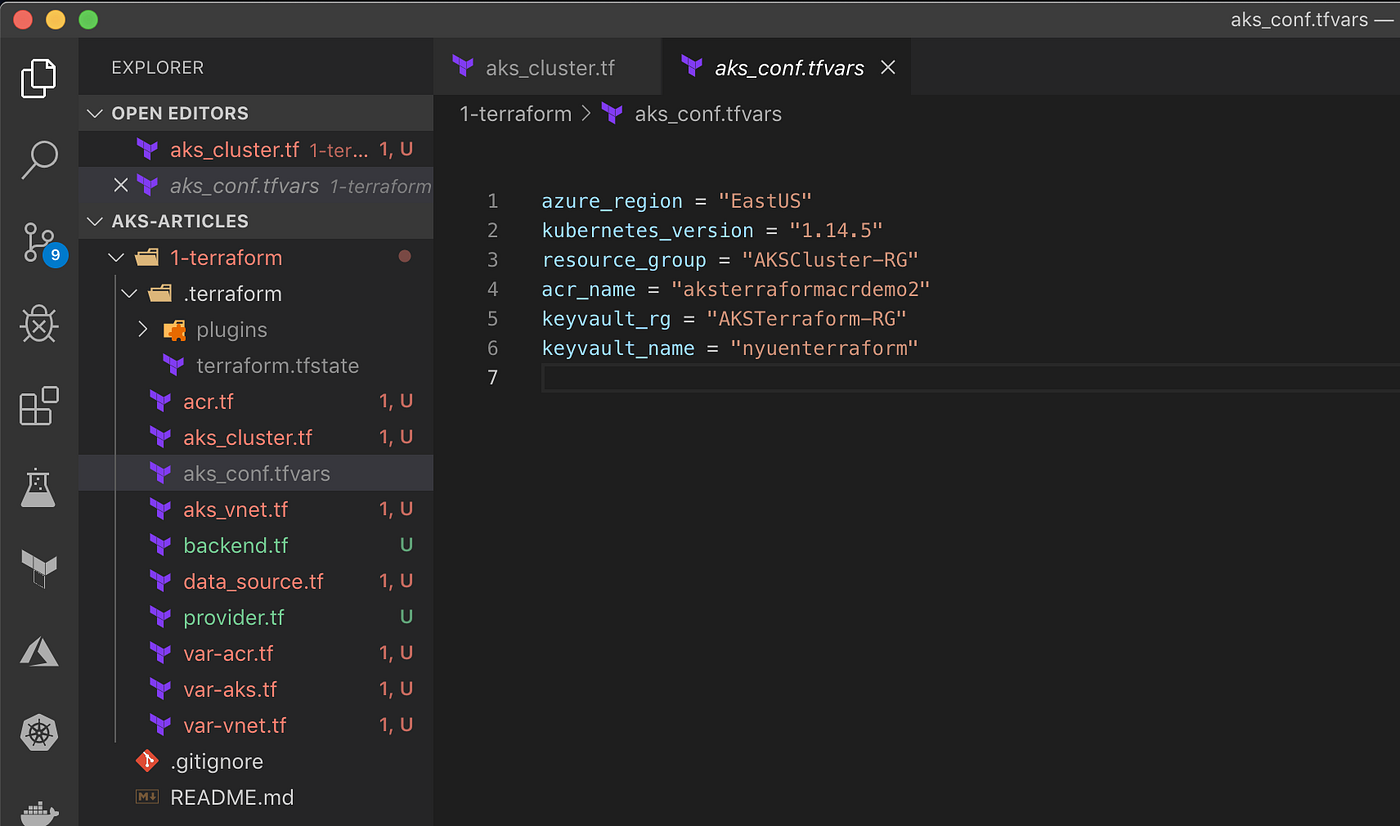Click the aks_conf.tfvars breadcrumb
Viewport: 1400px width, 826px height.
708,114
